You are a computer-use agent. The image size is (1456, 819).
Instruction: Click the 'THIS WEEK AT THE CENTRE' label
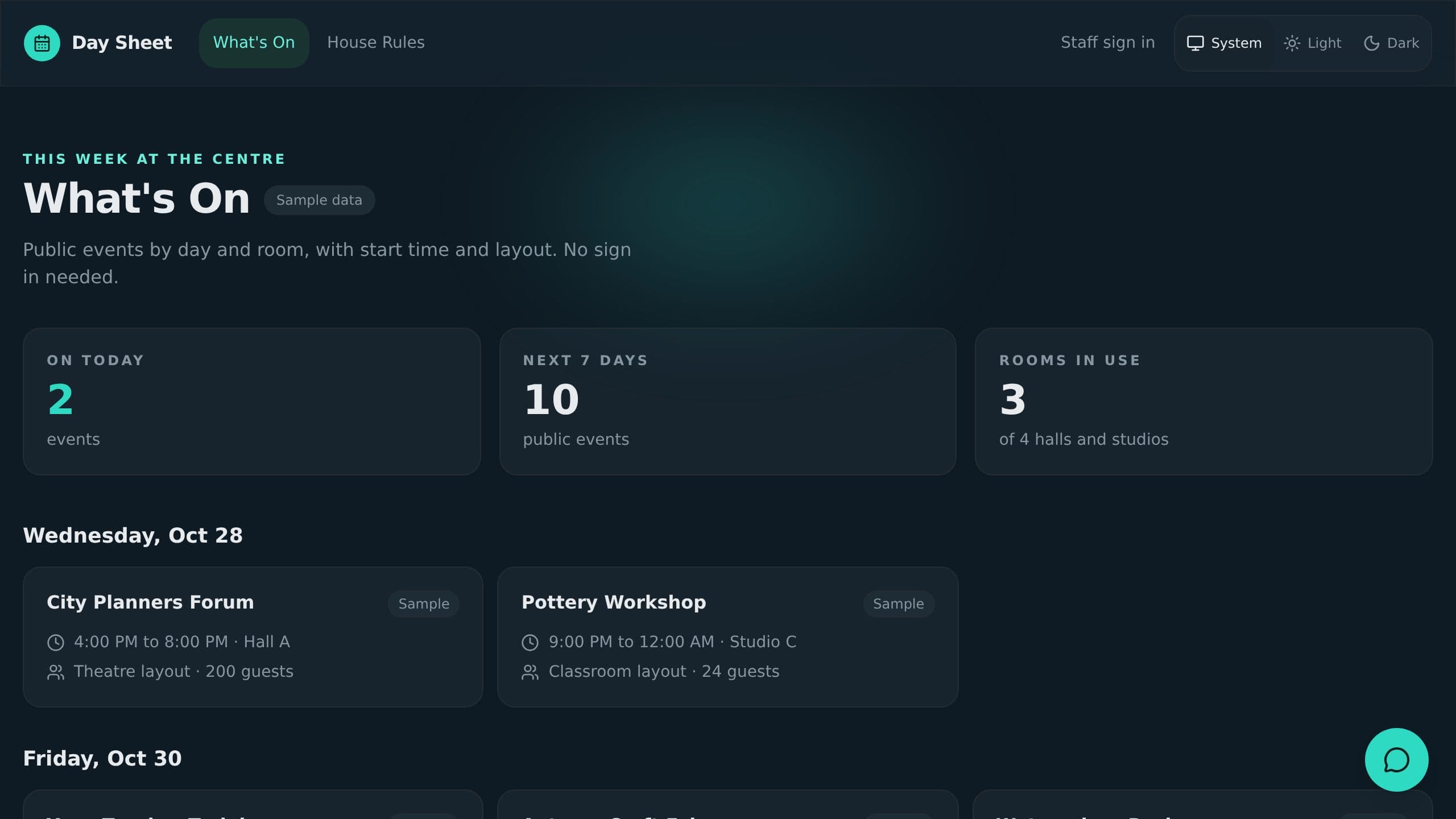[154, 159]
